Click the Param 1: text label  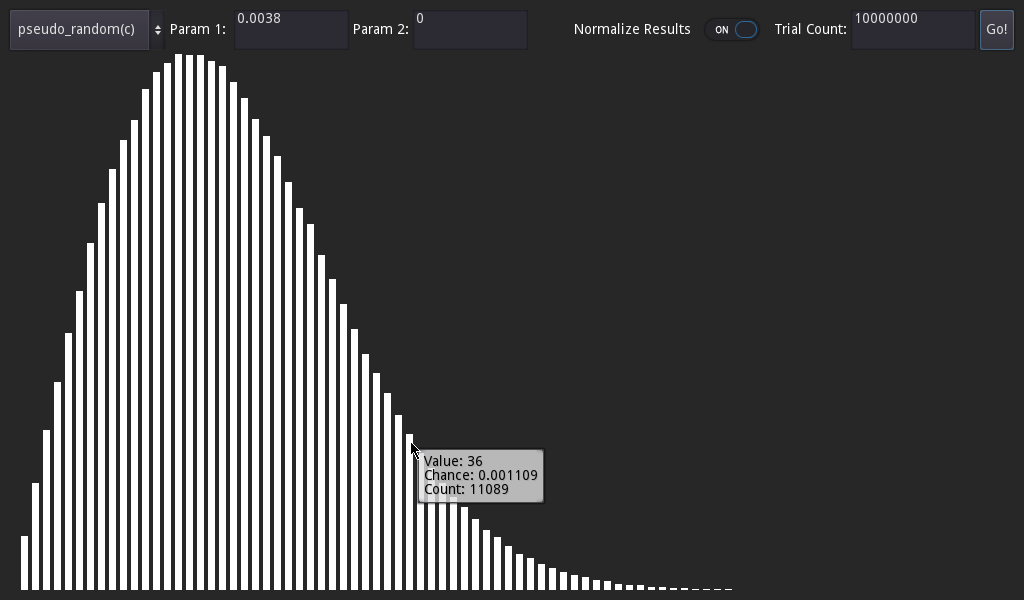(200, 29)
